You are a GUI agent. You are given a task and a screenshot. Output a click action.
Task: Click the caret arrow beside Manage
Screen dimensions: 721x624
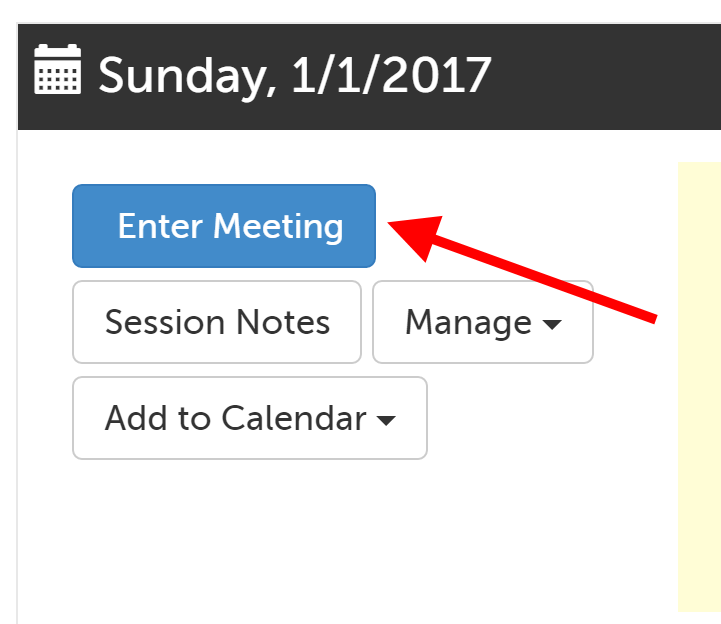(x=551, y=324)
